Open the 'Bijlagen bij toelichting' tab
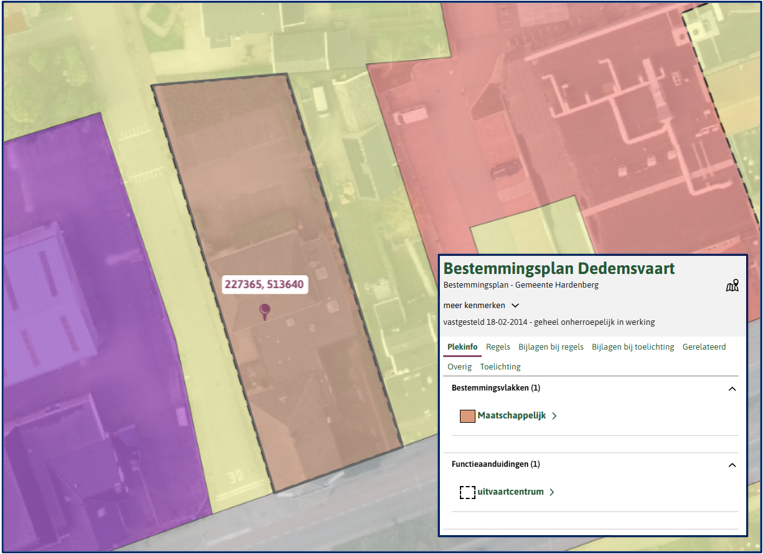Image resolution: width=763 pixels, height=554 pixels. pyautogui.click(x=633, y=347)
